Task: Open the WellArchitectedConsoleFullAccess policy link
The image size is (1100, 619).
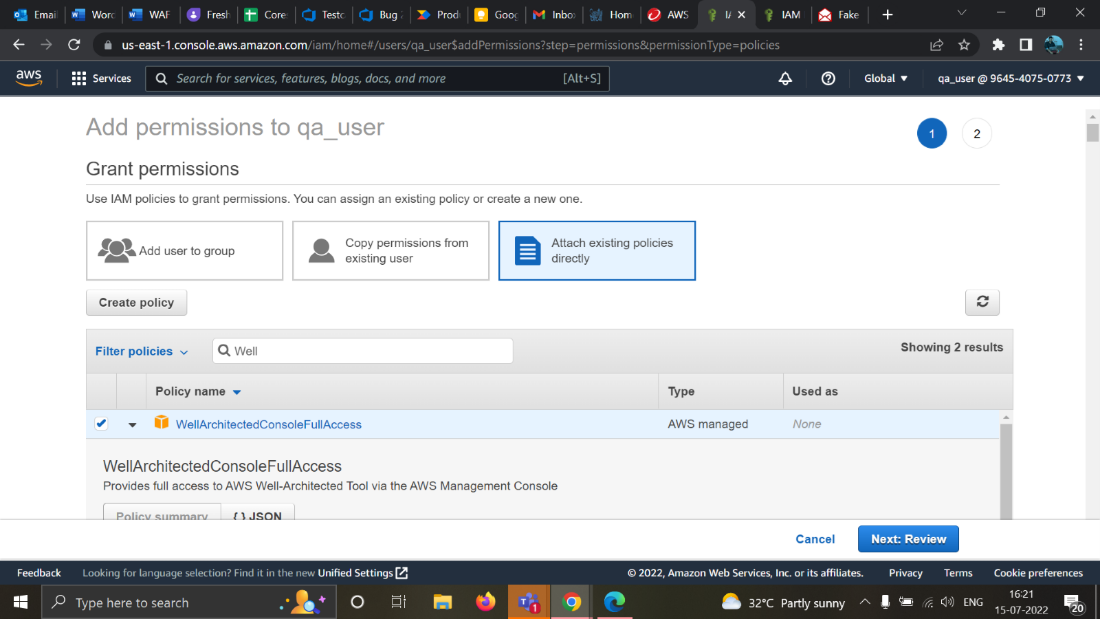Action: tap(269, 424)
